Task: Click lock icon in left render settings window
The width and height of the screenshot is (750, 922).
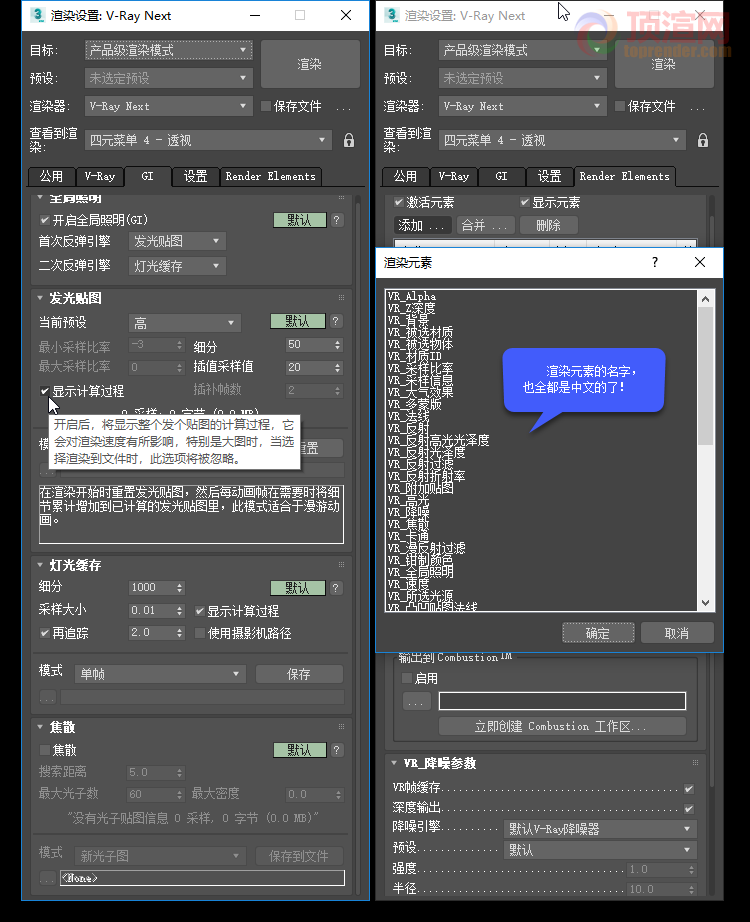Action: tap(349, 140)
